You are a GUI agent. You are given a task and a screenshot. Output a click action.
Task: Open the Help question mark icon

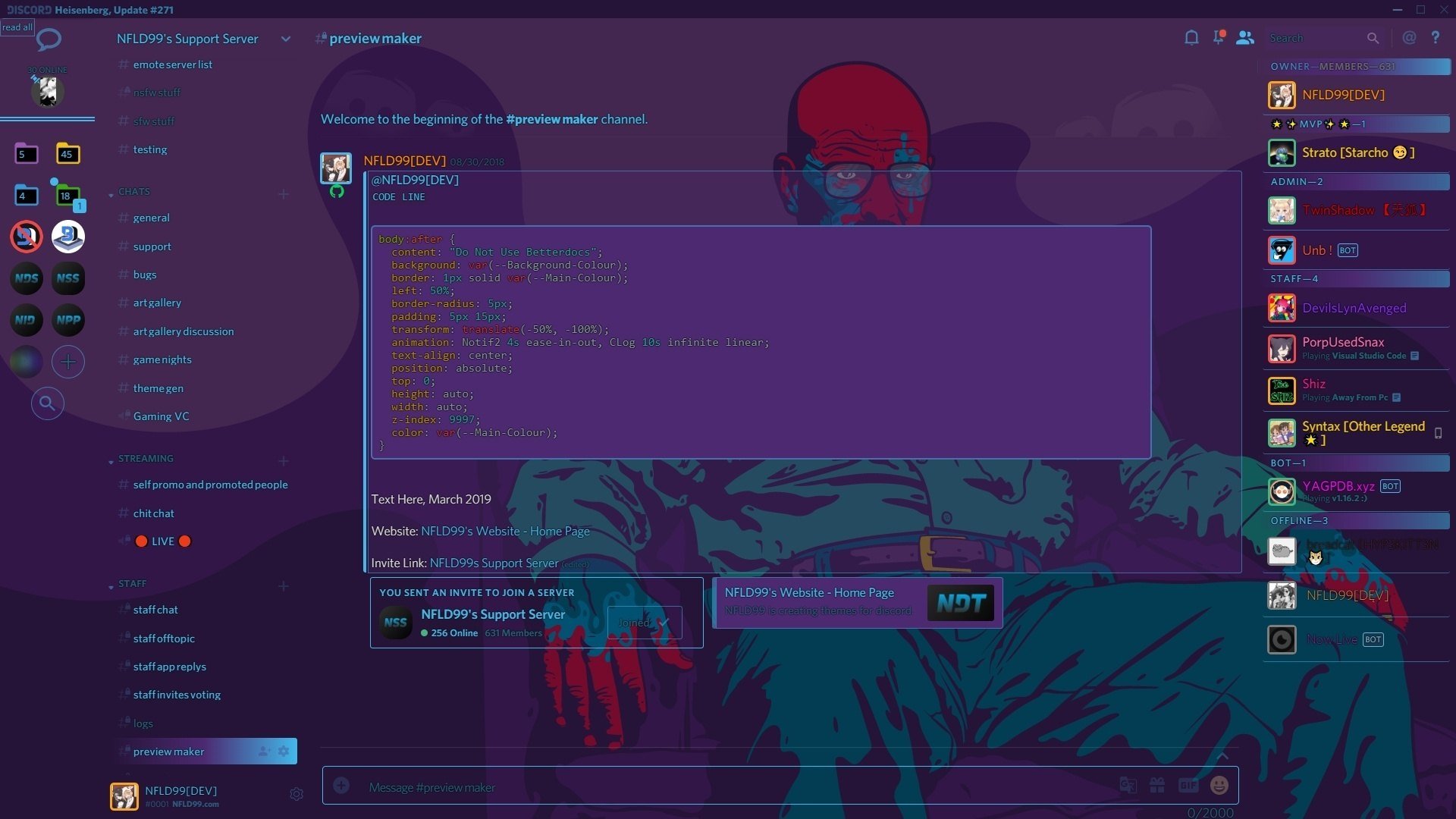(x=1436, y=37)
